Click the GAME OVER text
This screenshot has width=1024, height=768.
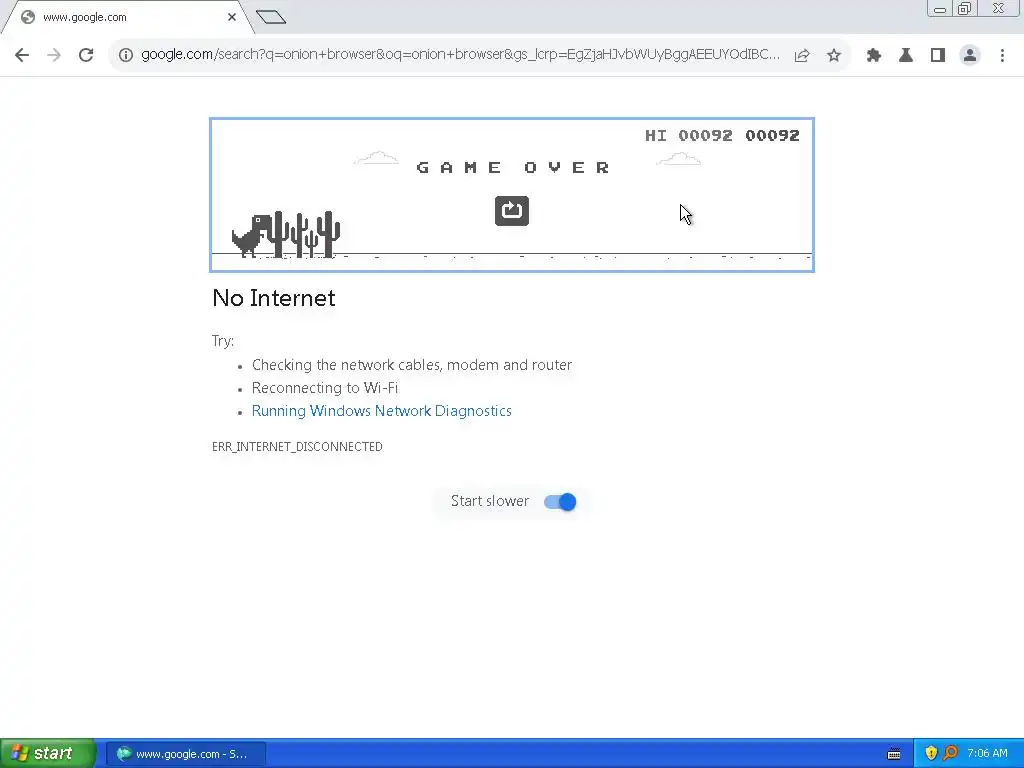point(513,168)
